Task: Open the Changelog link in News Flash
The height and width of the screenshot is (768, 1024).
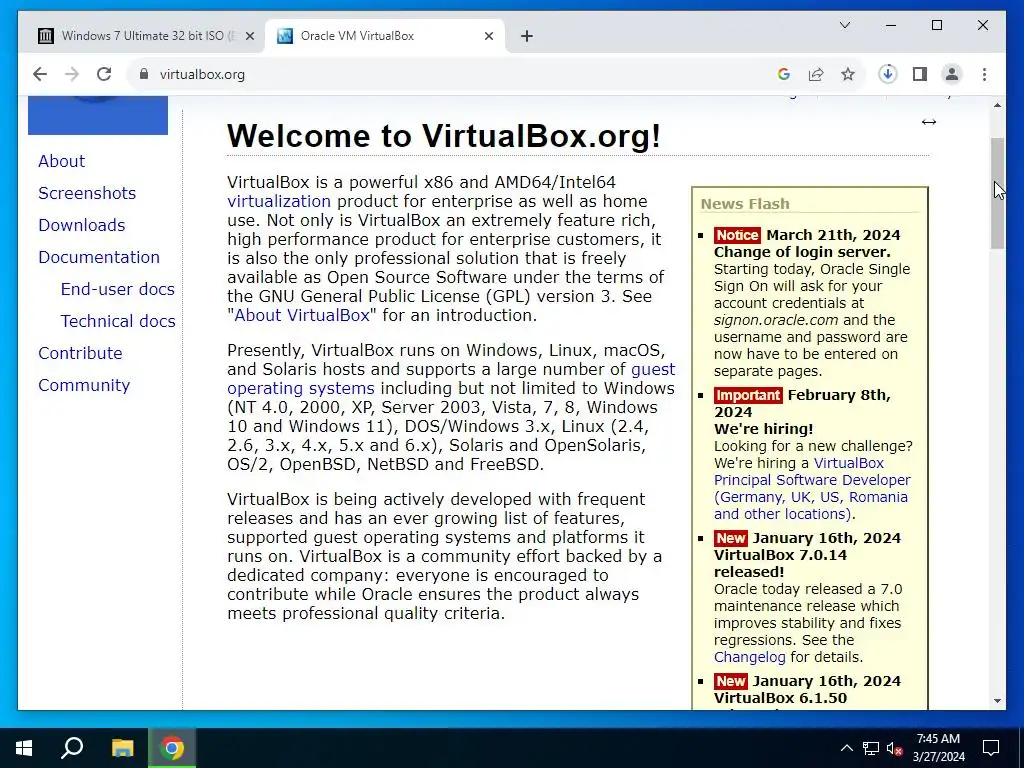Action: (x=750, y=657)
